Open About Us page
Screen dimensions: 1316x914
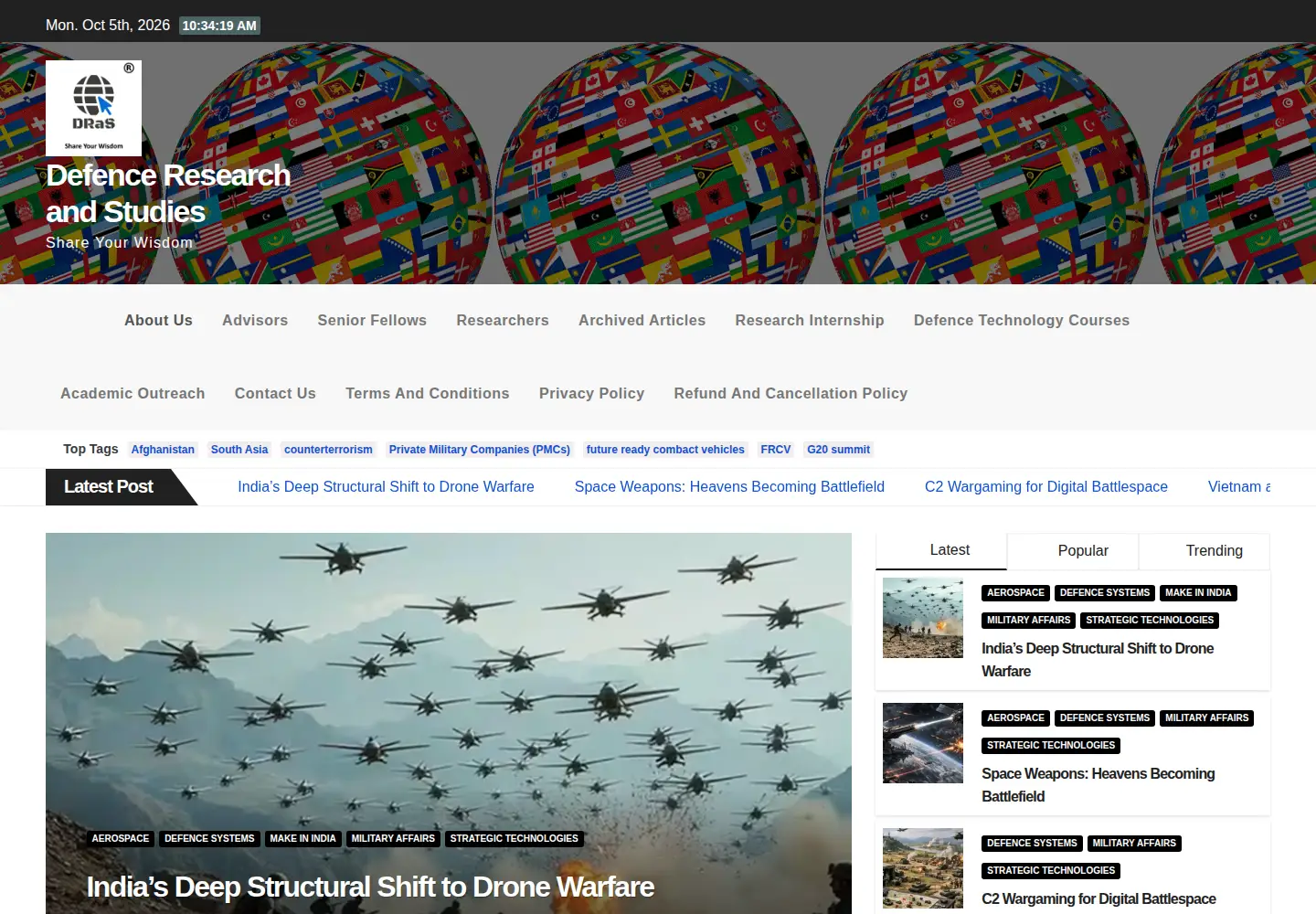tap(158, 321)
